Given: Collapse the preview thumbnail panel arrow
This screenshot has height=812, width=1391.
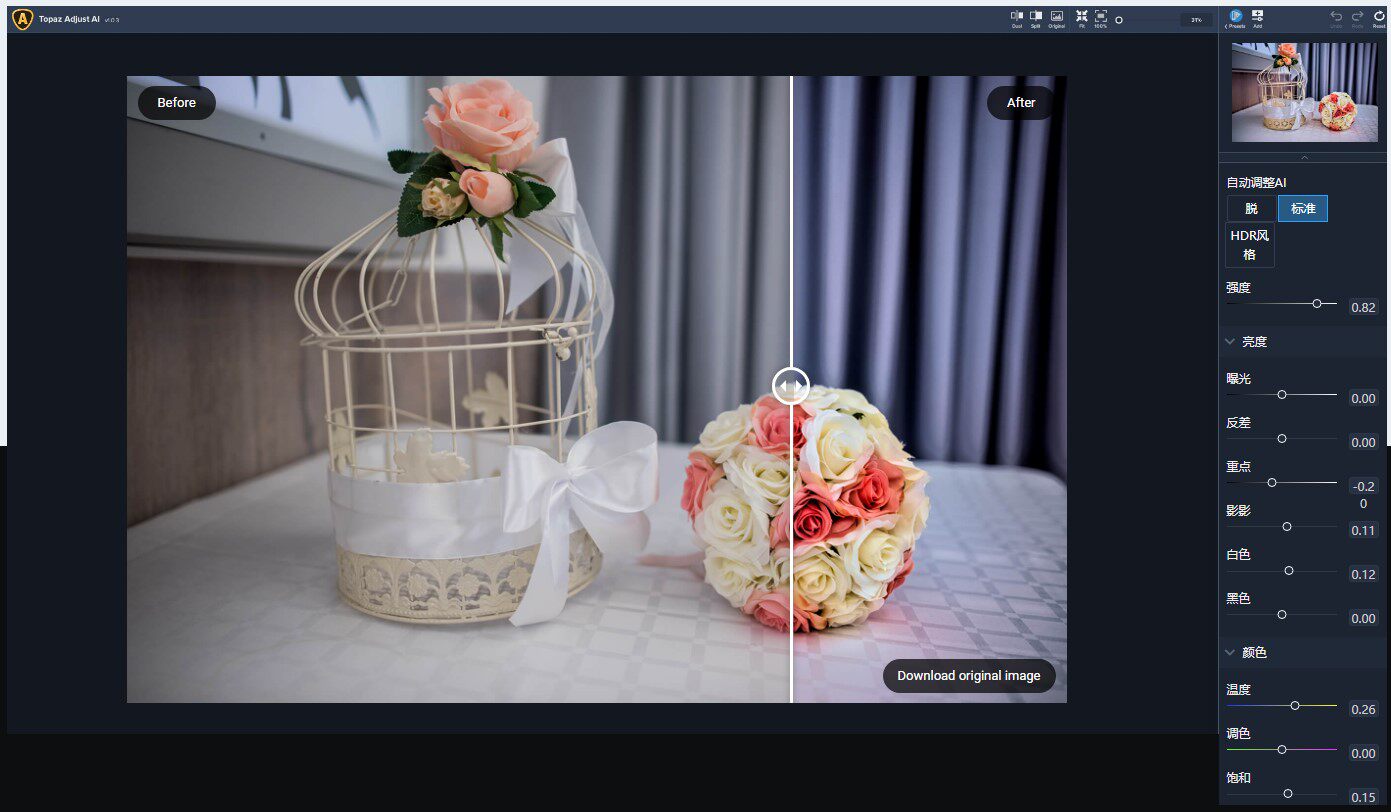Looking at the screenshot, I should (1304, 157).
